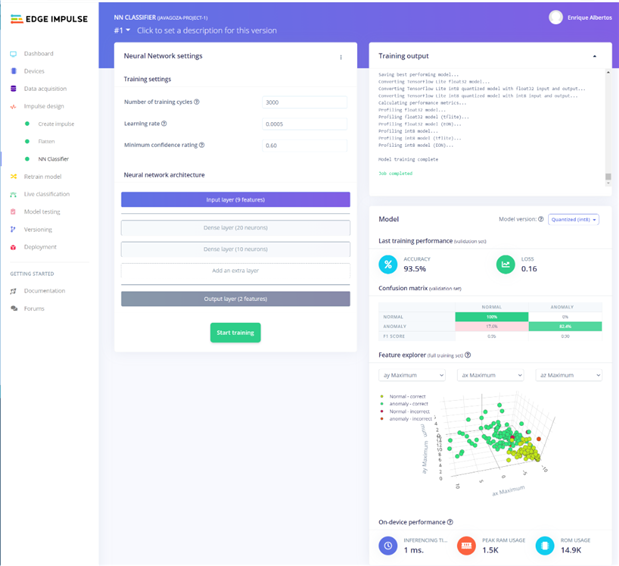
Task: Open the Dashboard icon in sidebar
Action: (x=13, y=54)
